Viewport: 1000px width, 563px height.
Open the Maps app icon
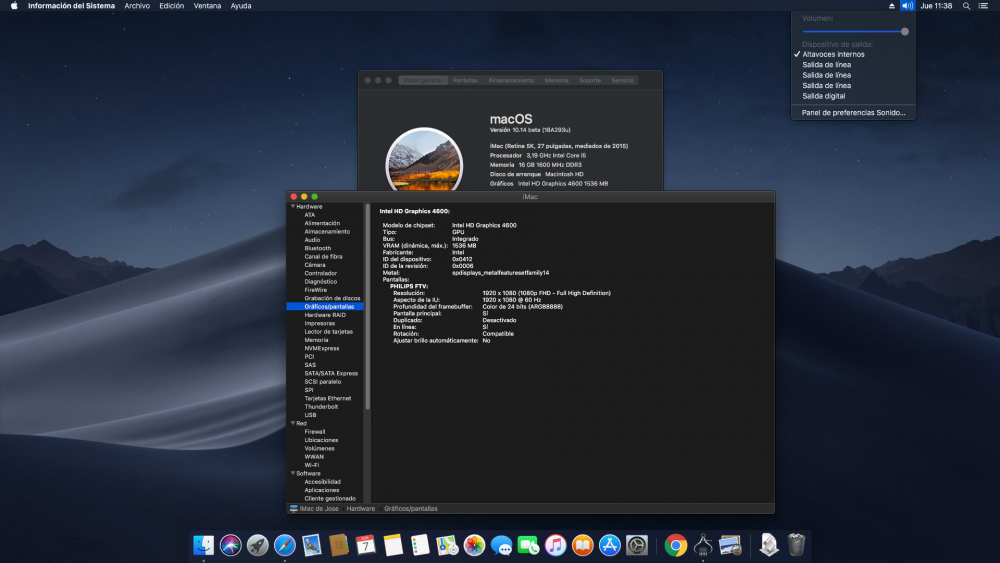447,545
